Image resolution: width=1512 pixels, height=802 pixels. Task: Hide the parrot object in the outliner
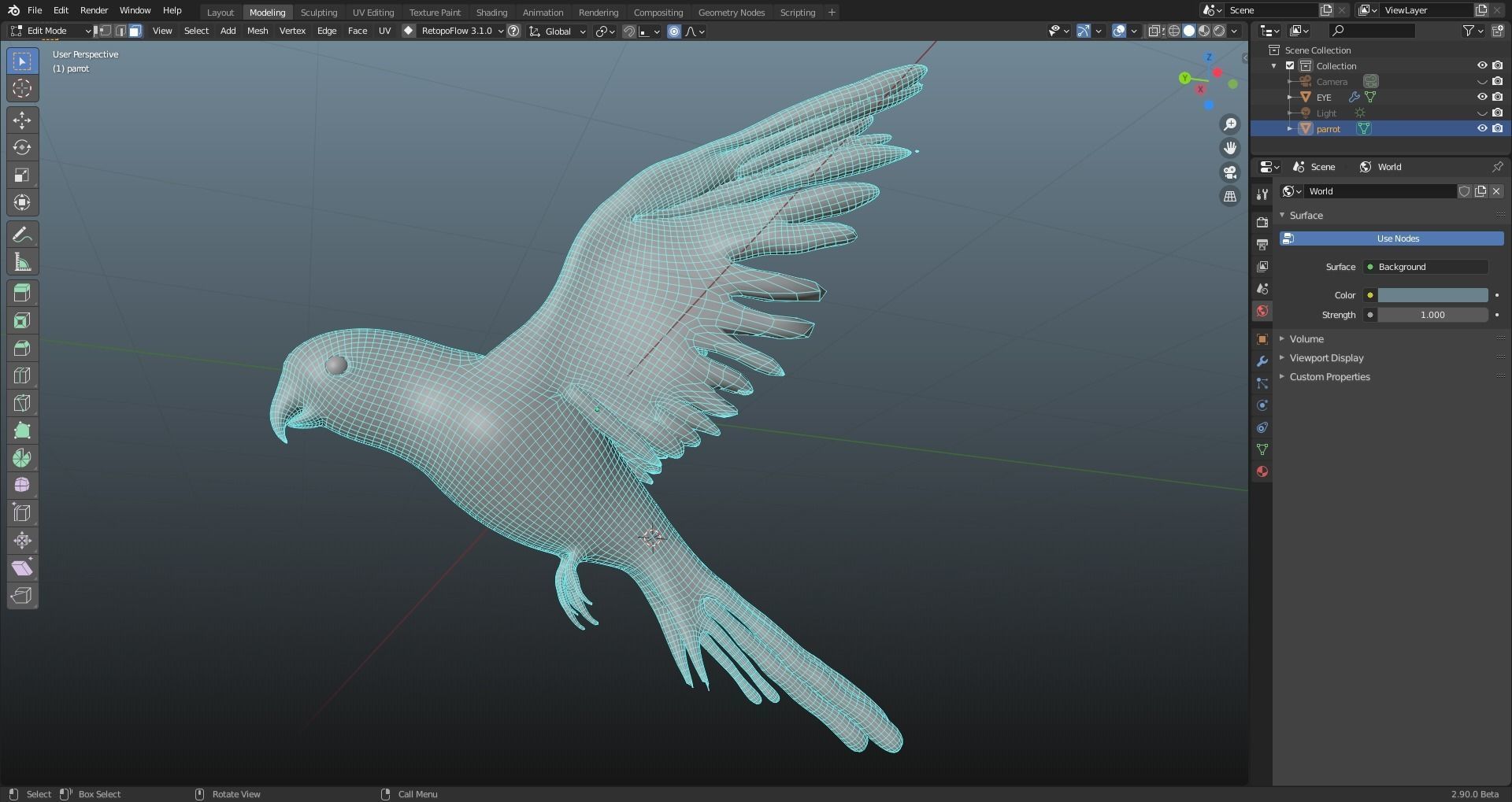point(1483,128)
